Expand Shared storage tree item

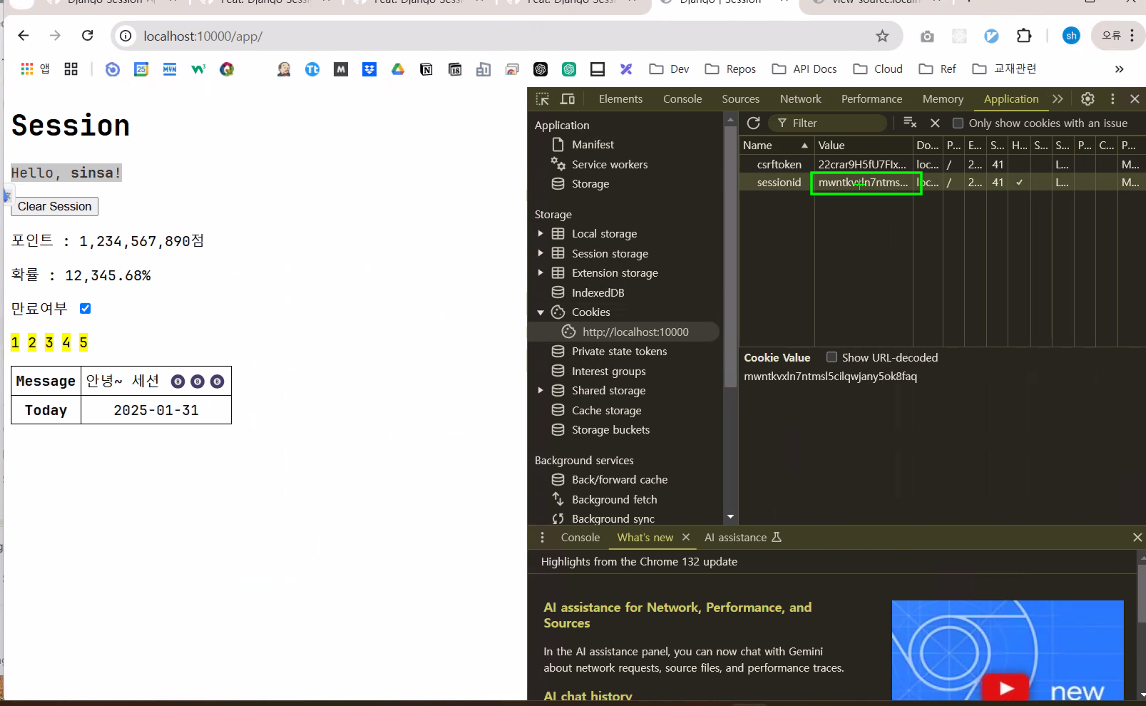(x=541, y=390)
